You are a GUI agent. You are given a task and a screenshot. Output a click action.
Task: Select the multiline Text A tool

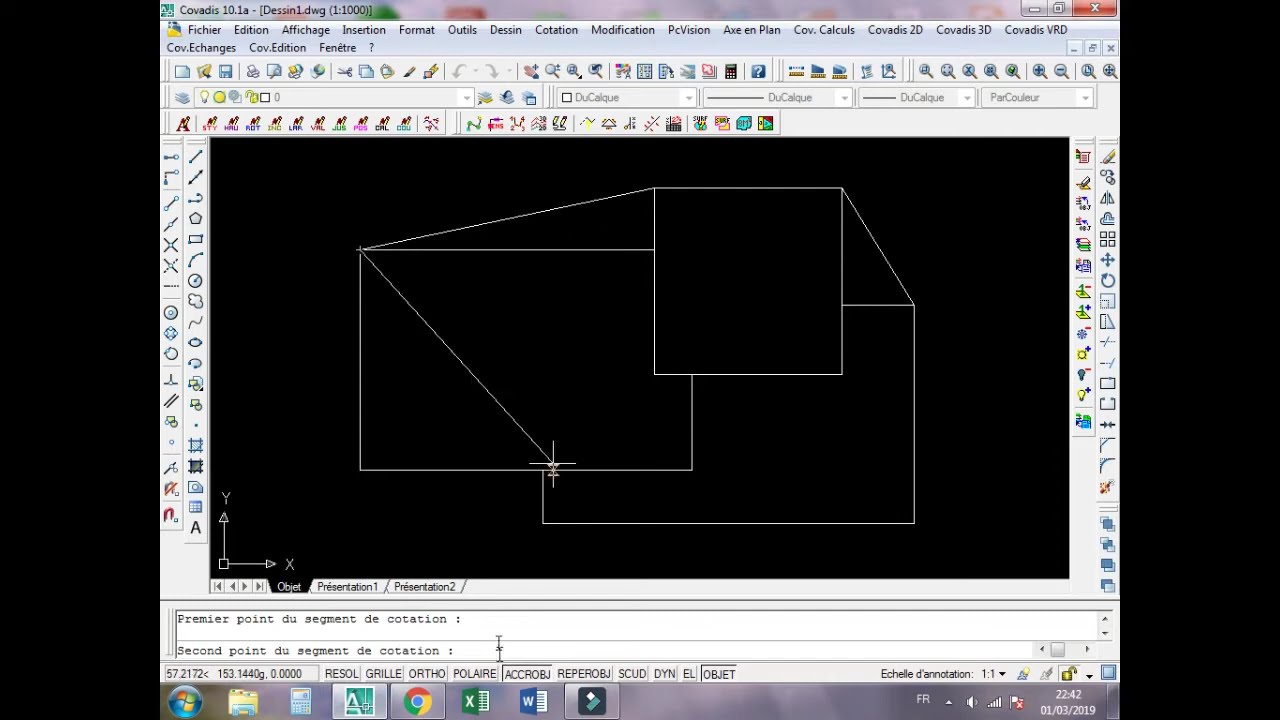[x=195, y=528]
